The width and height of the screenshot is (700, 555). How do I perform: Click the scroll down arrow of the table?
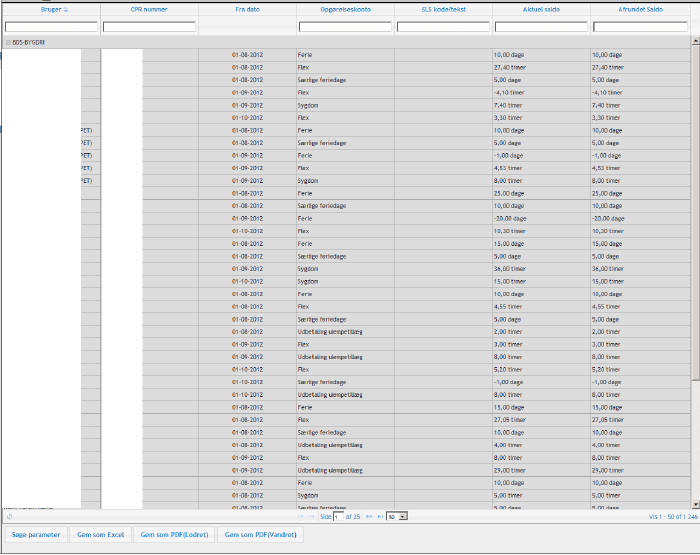pos(695,505)
